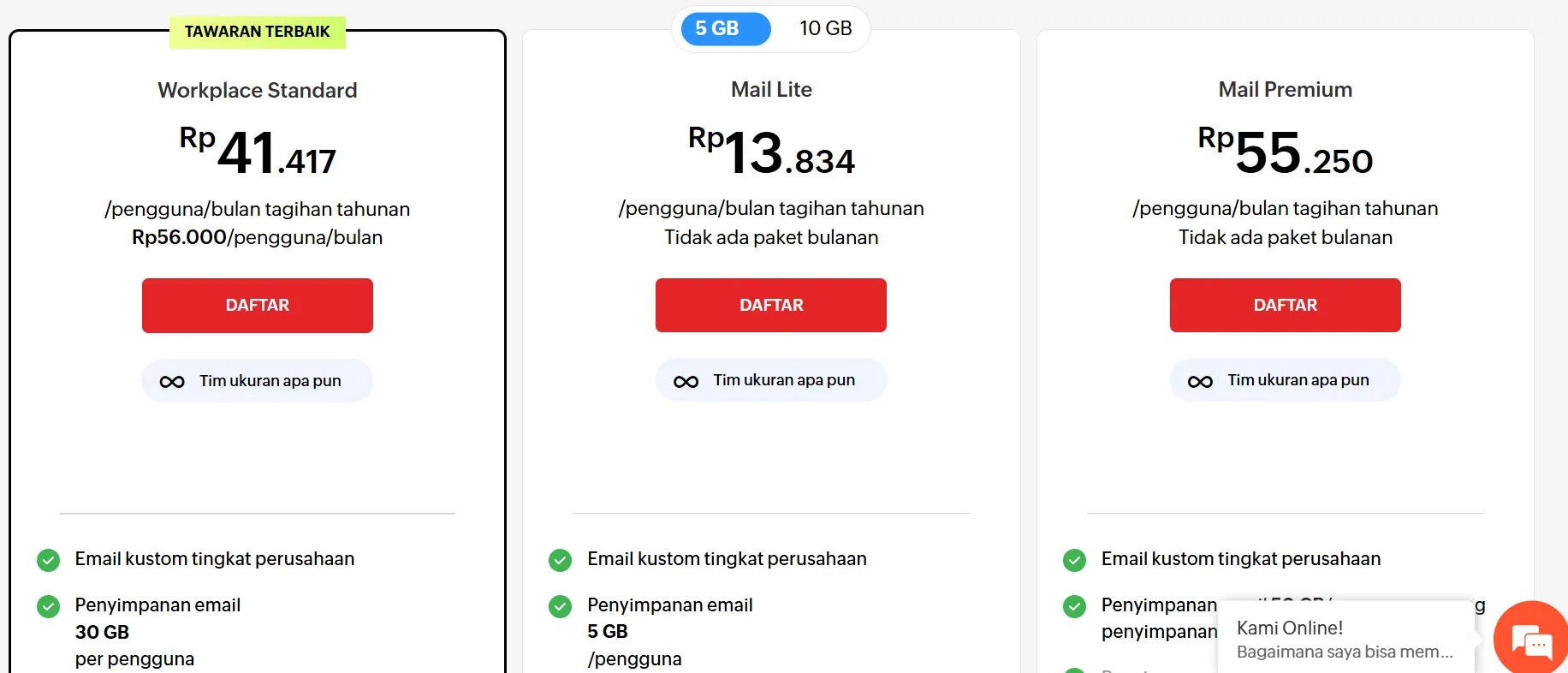Click green checkmark beside Mail Premium custom email
Image resolution: width=1568 pixels, height=673 pixels.
(x=1074, y=561)
